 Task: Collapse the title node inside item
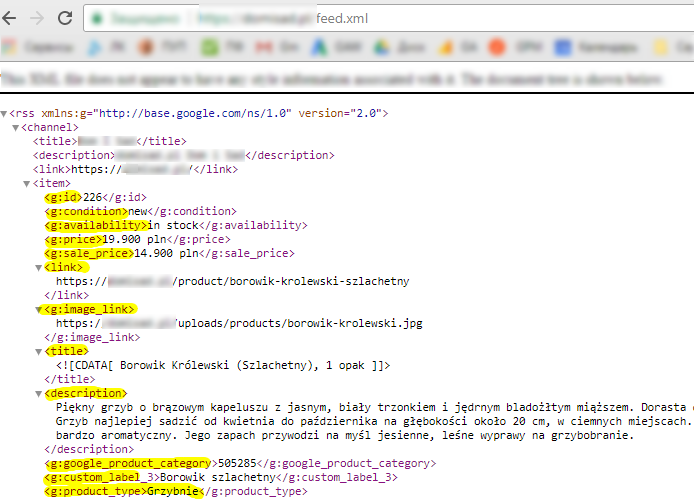(39, 352)
